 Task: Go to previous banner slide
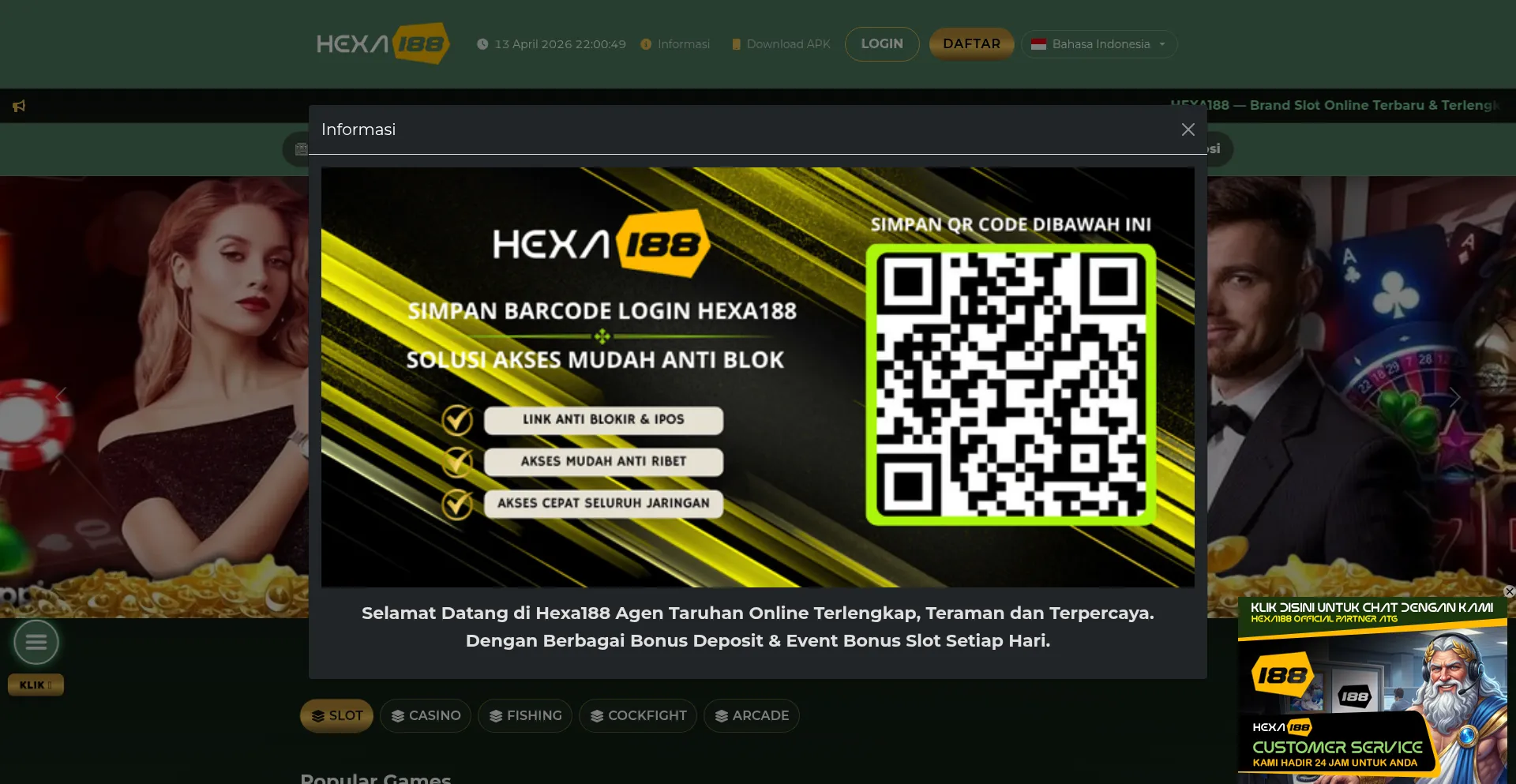60,397
